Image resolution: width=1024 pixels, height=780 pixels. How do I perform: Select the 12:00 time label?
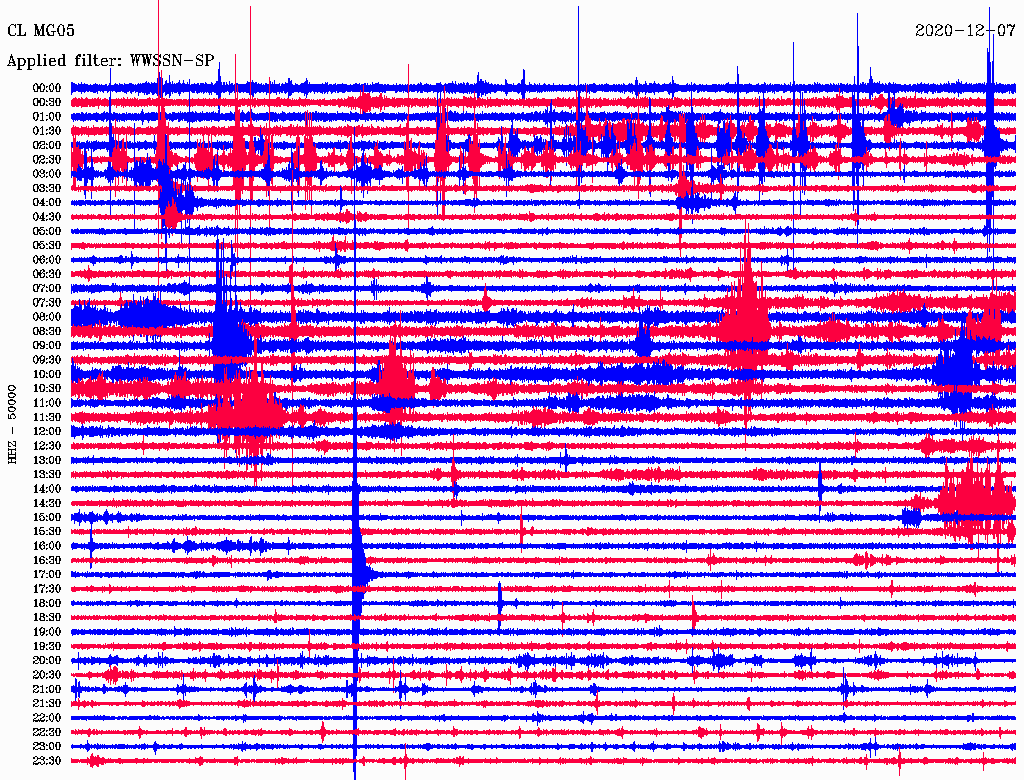pos(46,431)
